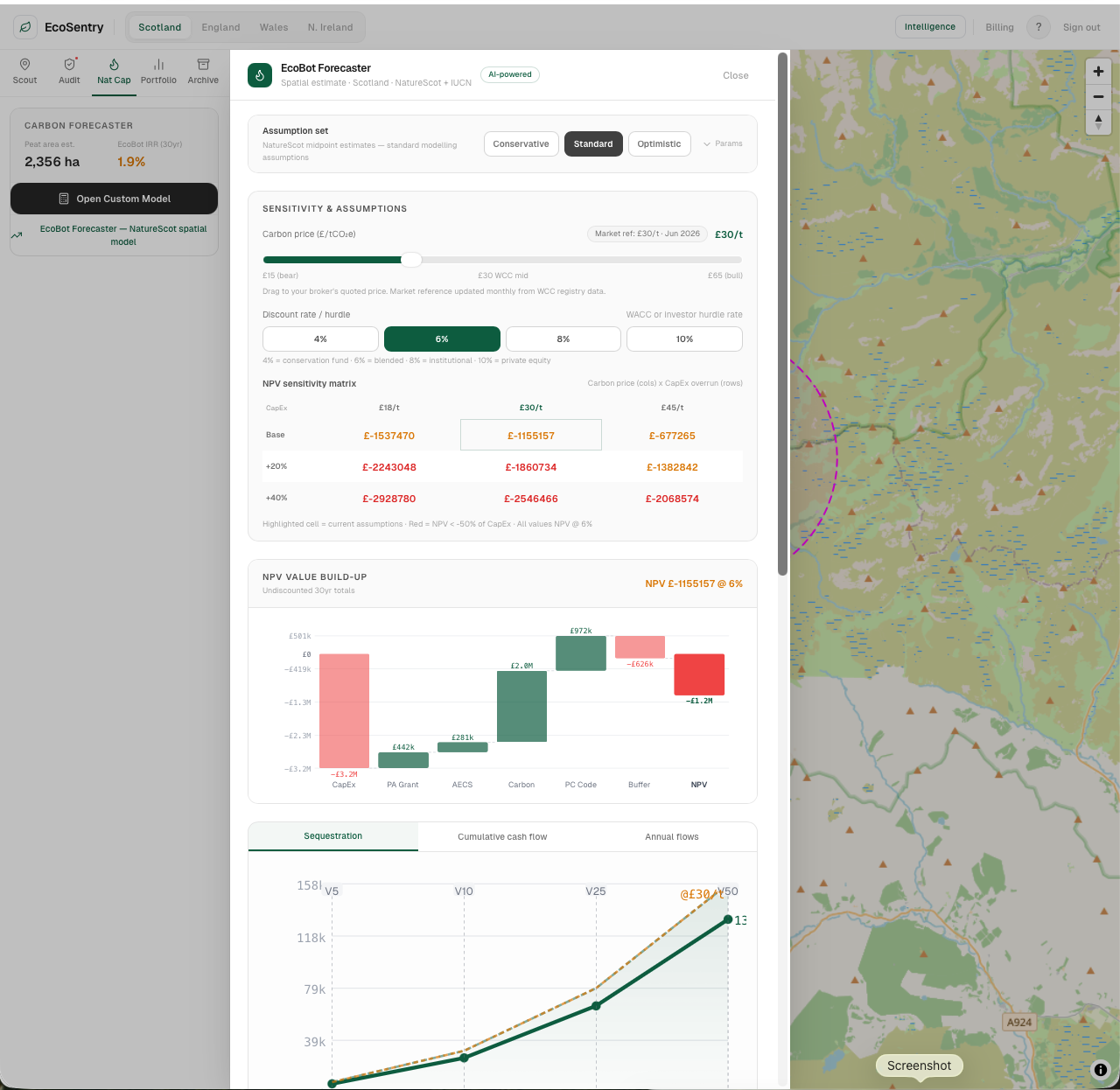1120x1090 pixels.
Task: Click the EcoBot Forecaster green flame badge
Action: (x=260, y=75)
